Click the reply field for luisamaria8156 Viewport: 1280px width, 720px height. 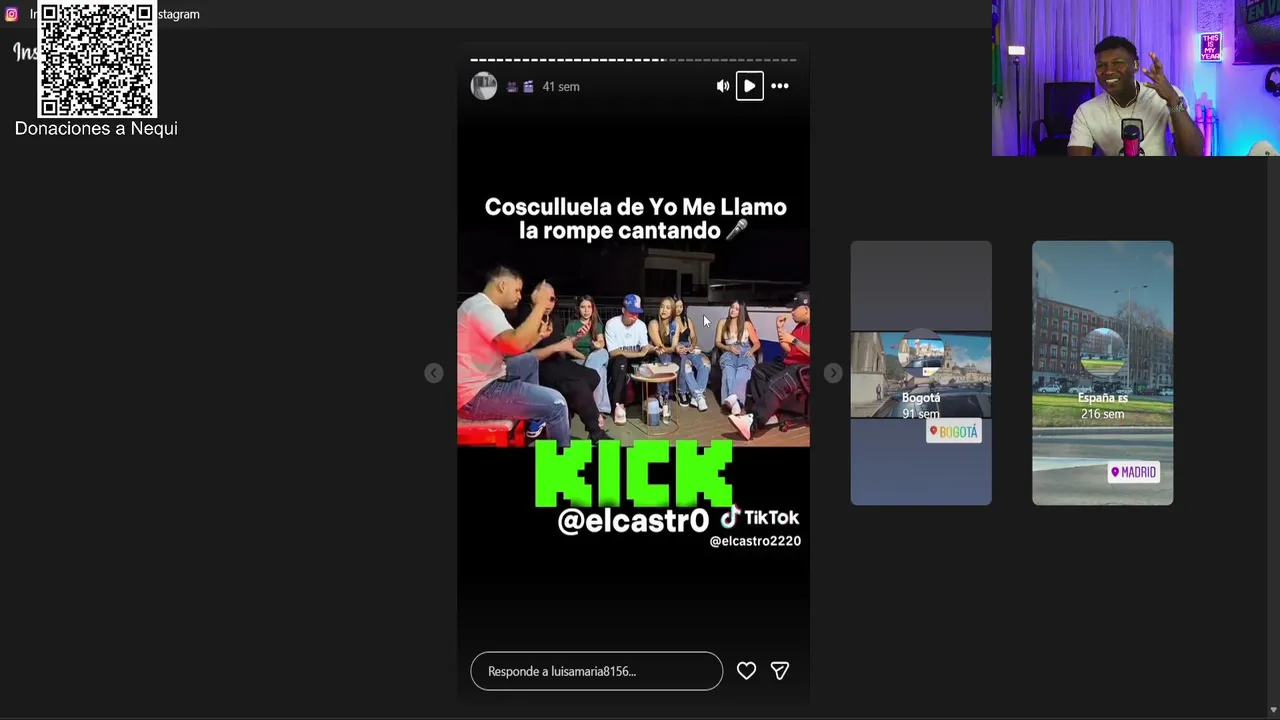(x=597, y=671)
